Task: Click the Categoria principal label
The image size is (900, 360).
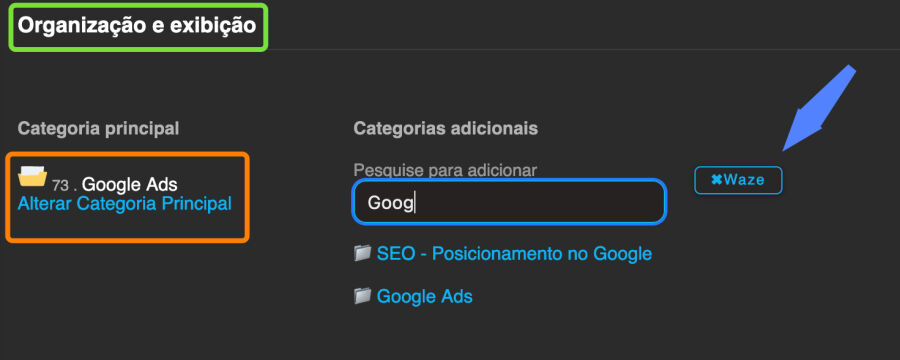Action: coord(99,129)
